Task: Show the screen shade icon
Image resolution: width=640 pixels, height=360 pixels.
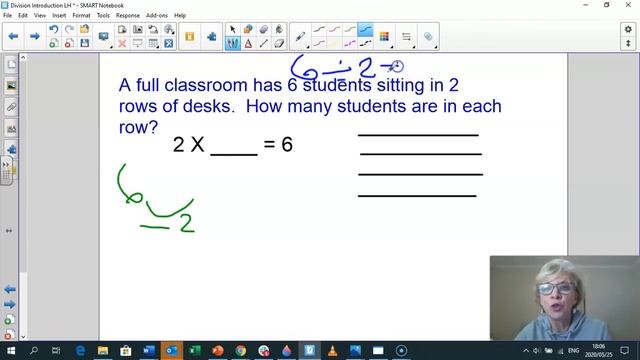Action: 138,43
